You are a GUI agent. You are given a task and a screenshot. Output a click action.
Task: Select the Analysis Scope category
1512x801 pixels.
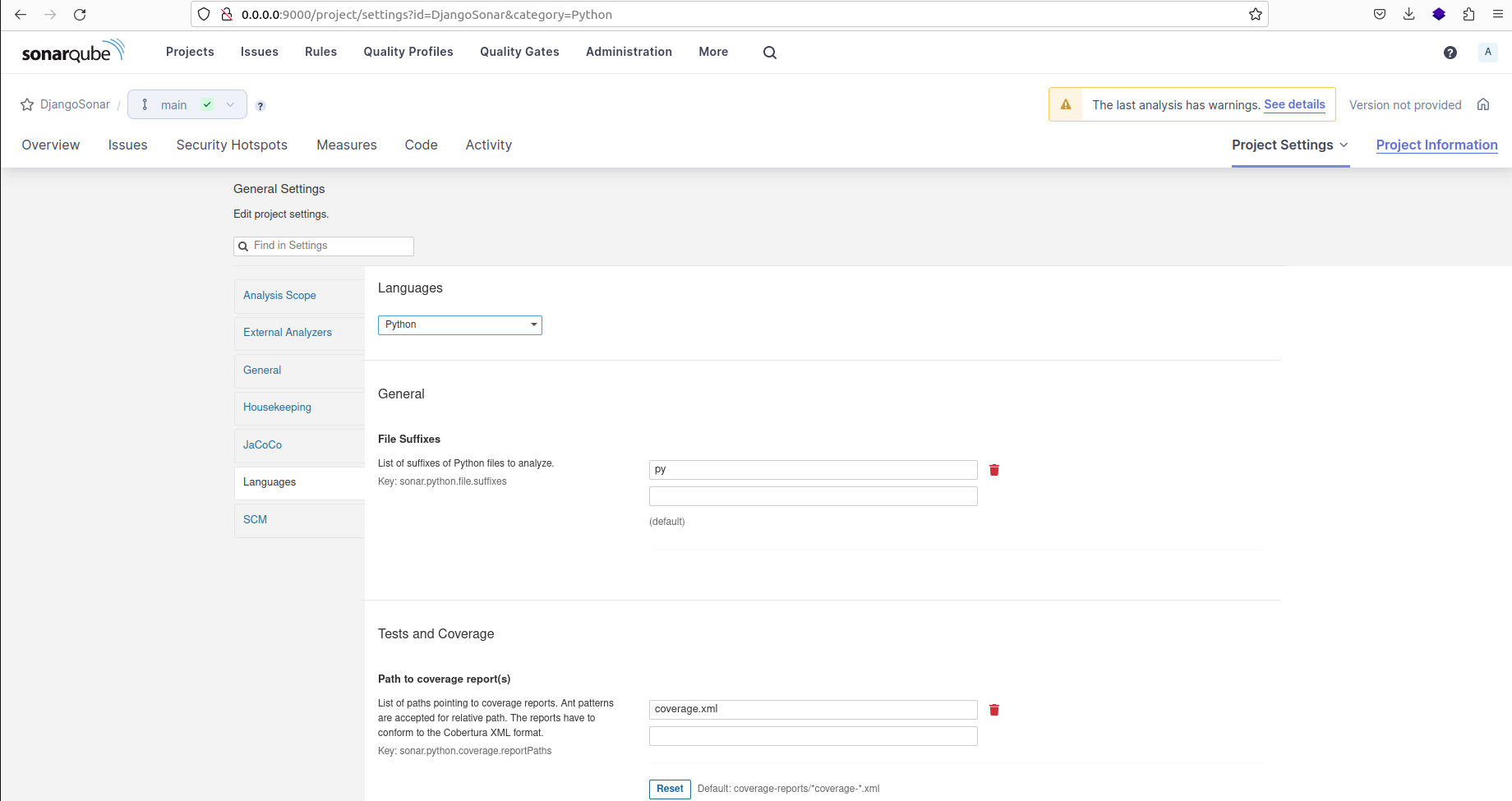click(299, 296)
